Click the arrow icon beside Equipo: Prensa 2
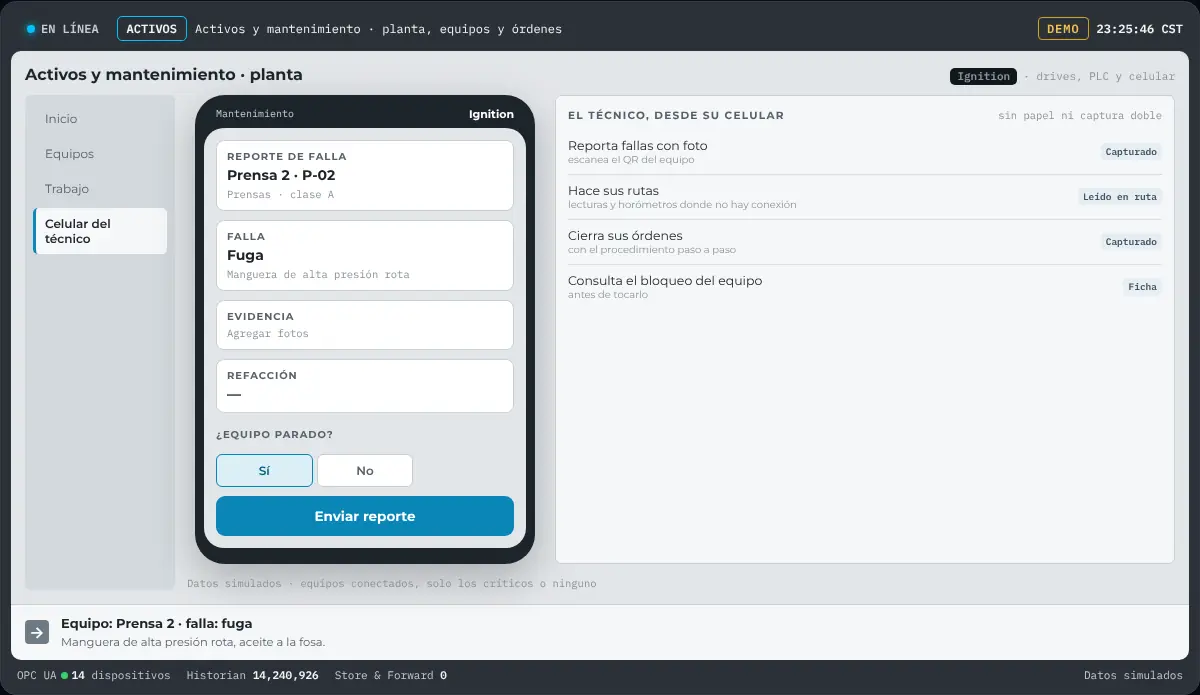 pos(37,632)
